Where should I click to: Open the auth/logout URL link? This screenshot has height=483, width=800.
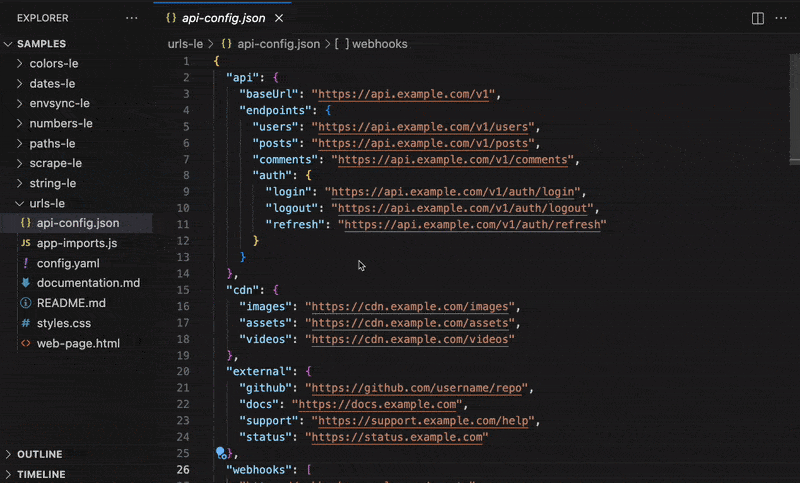462,208
